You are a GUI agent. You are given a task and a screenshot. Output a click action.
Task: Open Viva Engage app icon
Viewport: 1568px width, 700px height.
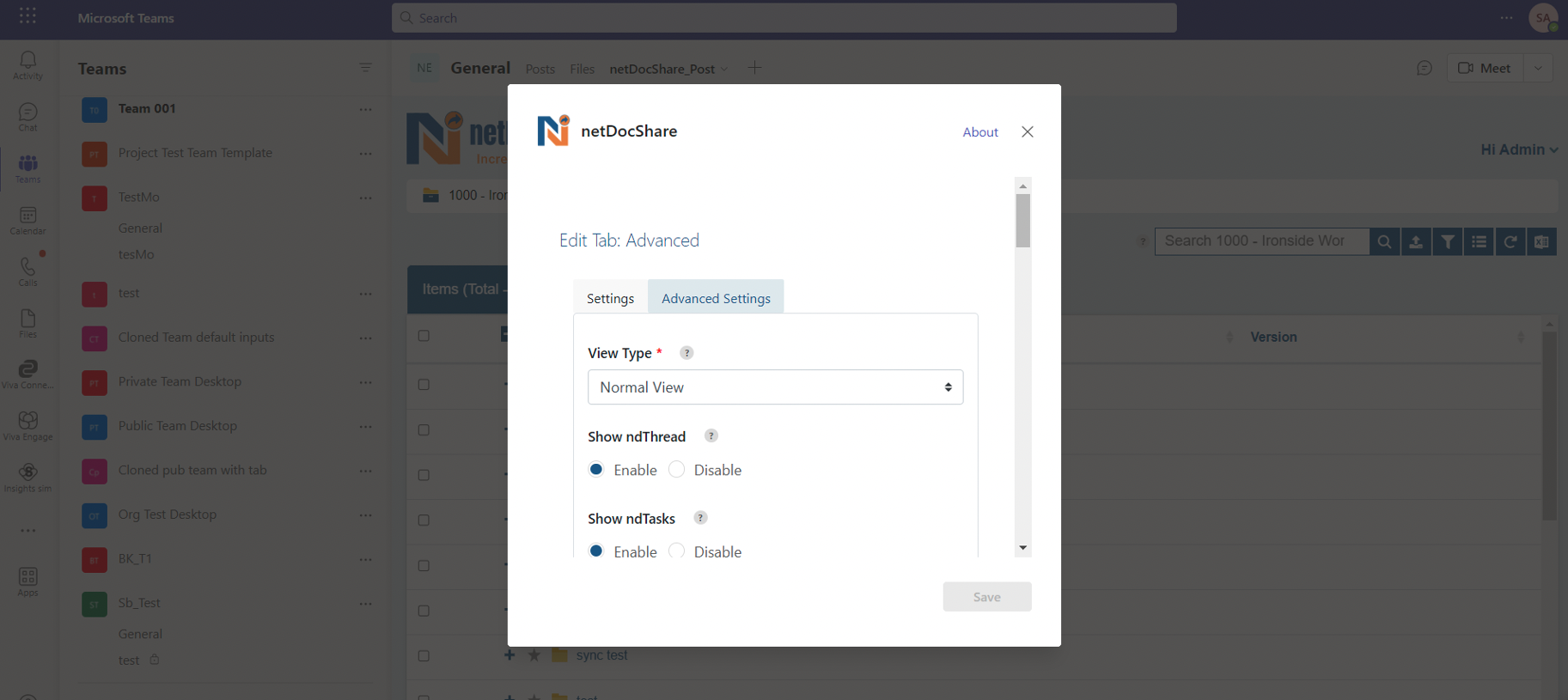click(27, 426)
